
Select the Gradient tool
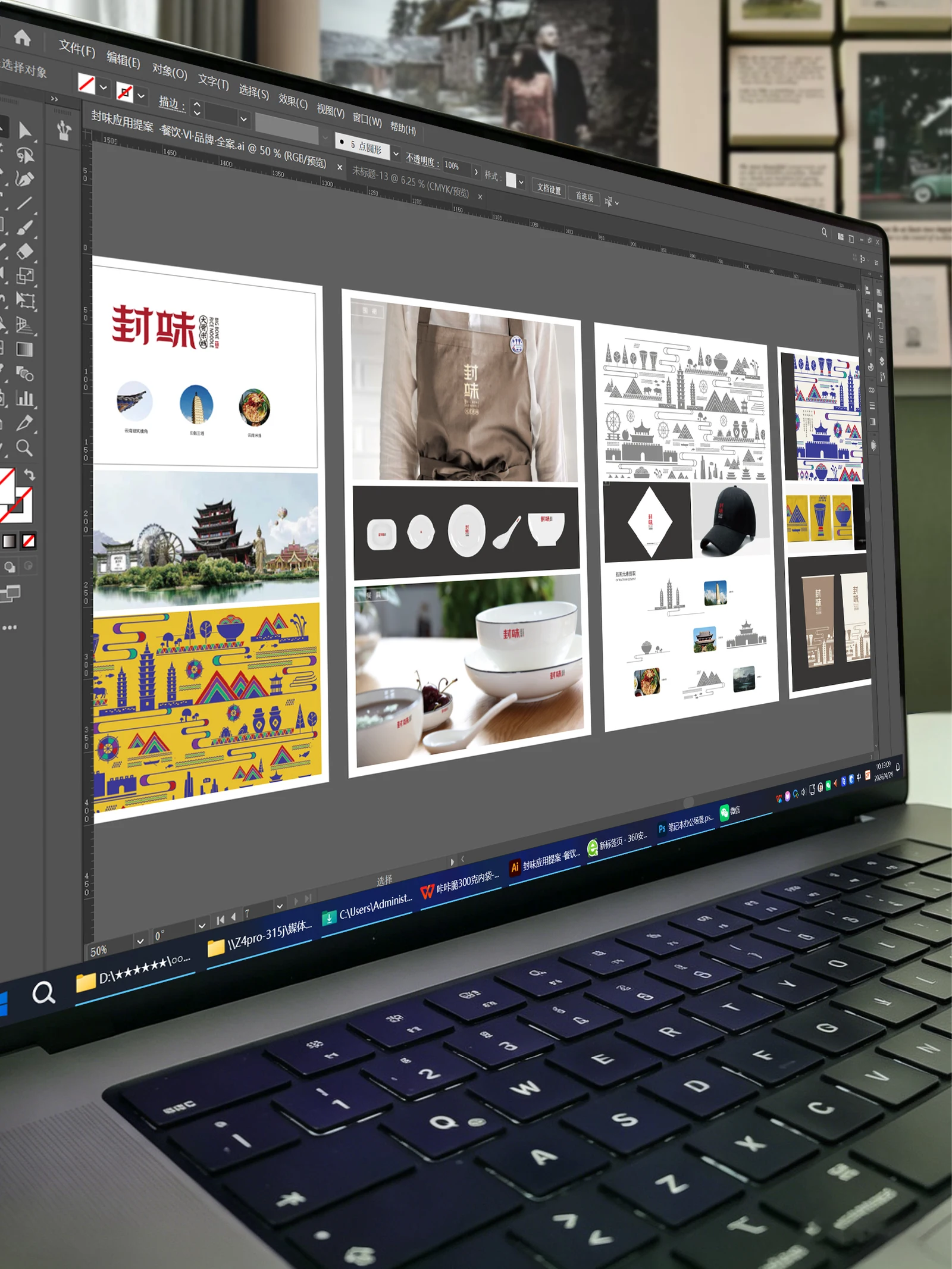[x=25, y=349]
